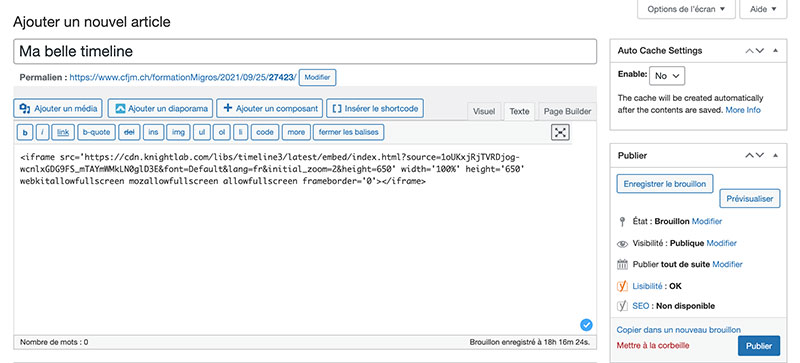Move Auto Cache Settings panel up
This screenshot has height=363, width=800.
749,51
